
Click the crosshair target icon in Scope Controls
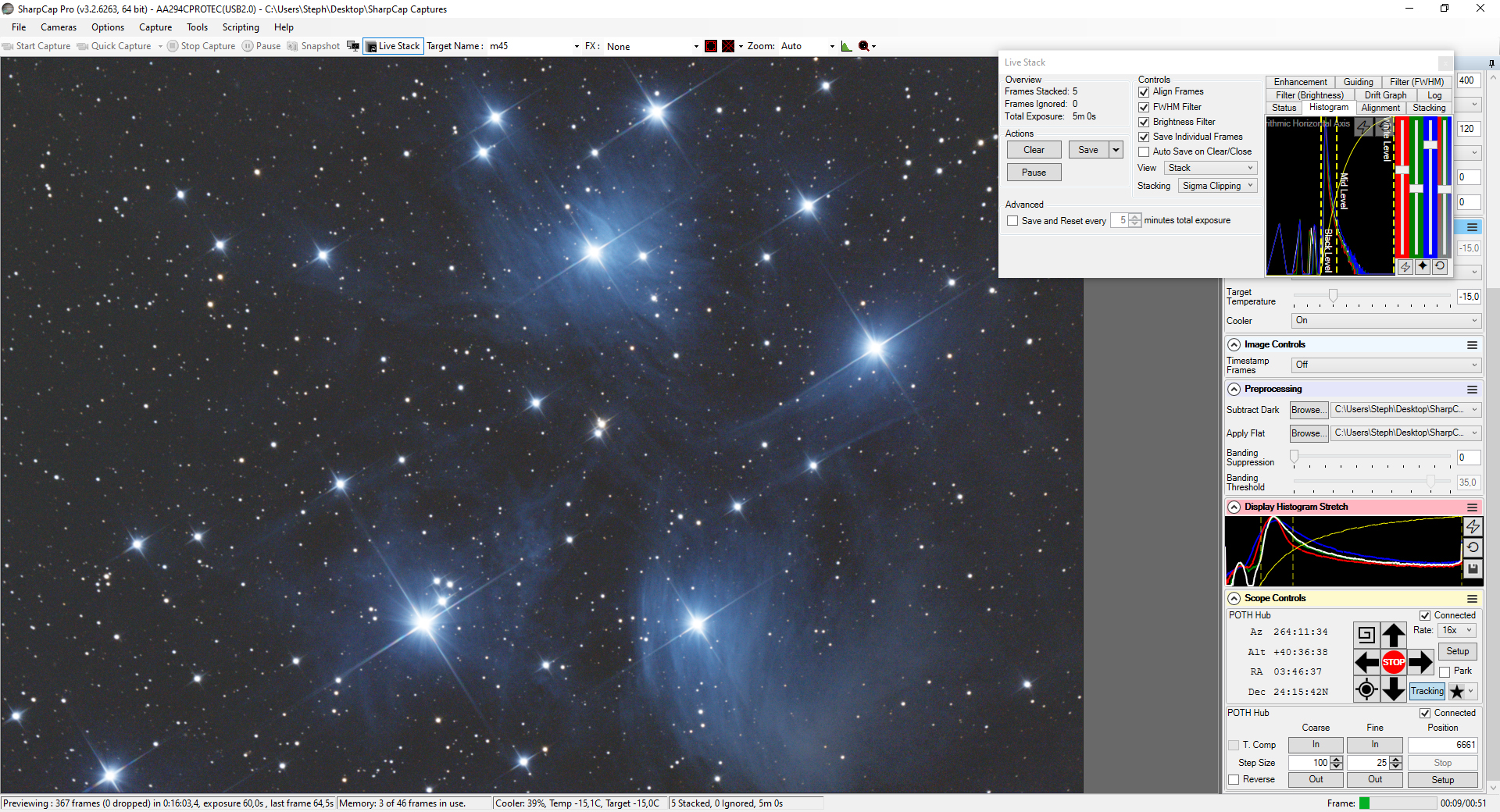[x=1366, y=689]
